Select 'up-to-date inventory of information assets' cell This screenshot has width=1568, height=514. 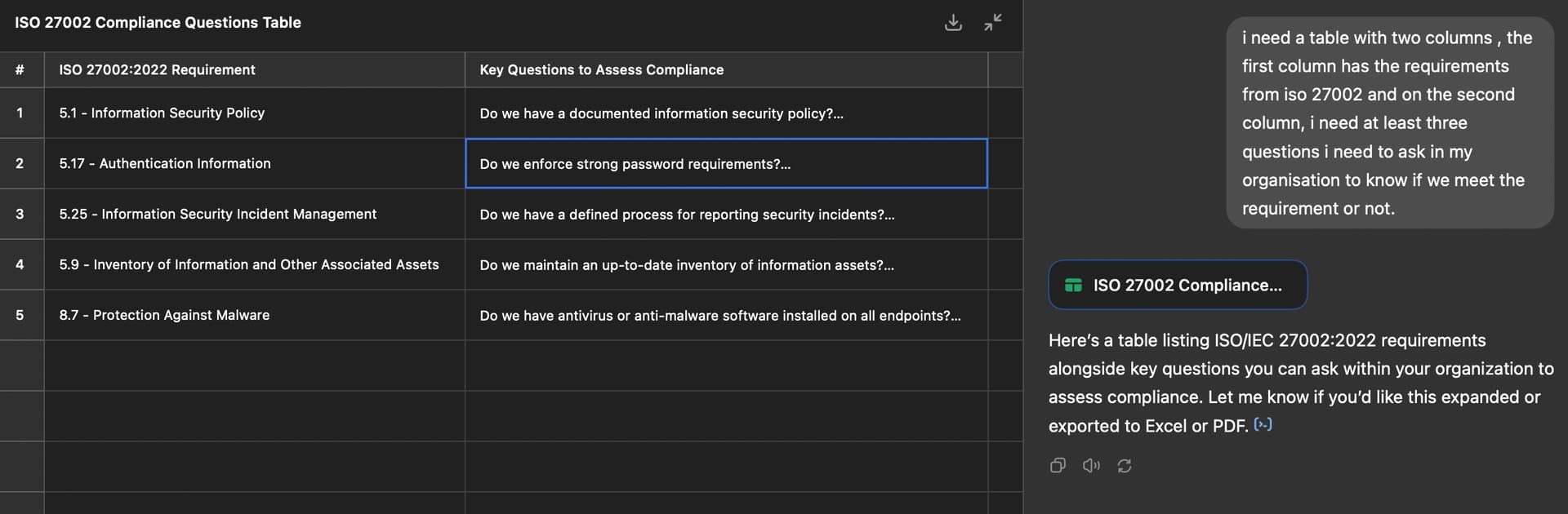coord(726,264)
